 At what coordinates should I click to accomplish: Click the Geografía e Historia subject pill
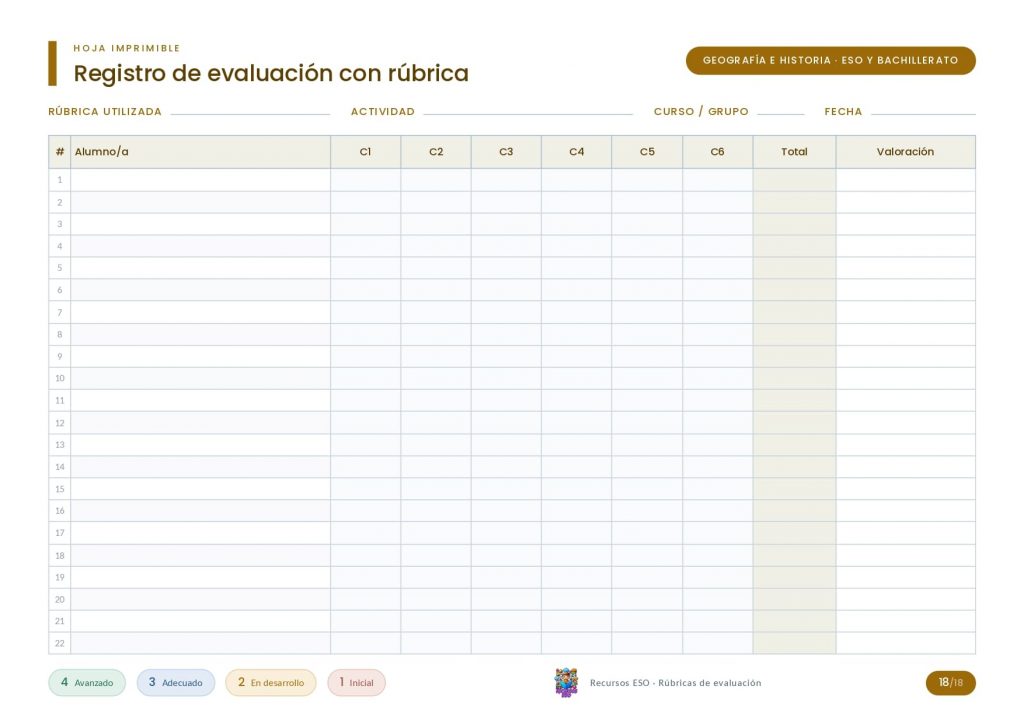[x=831, y=60]
